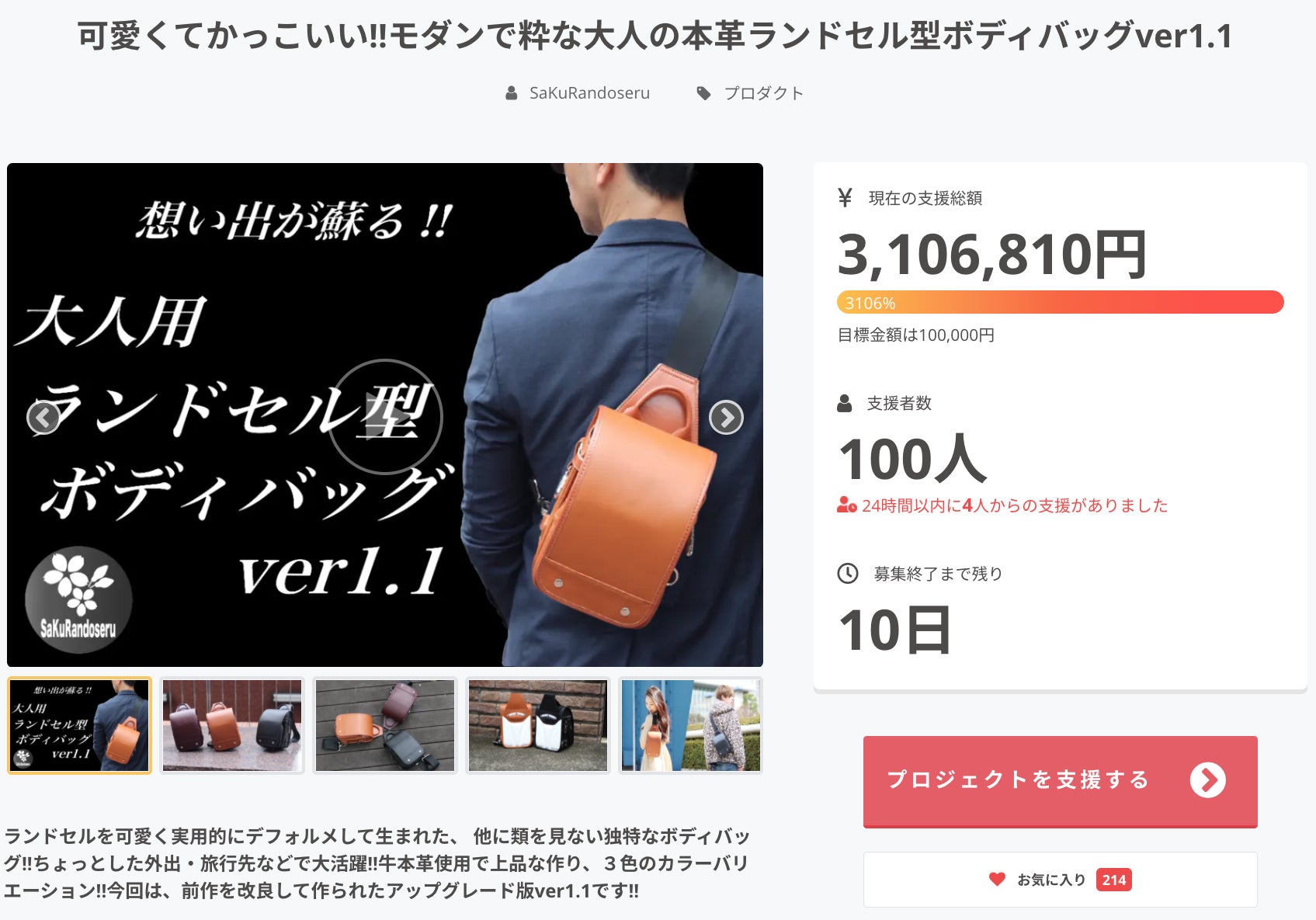Play the main project video

(x=385, y=417)
